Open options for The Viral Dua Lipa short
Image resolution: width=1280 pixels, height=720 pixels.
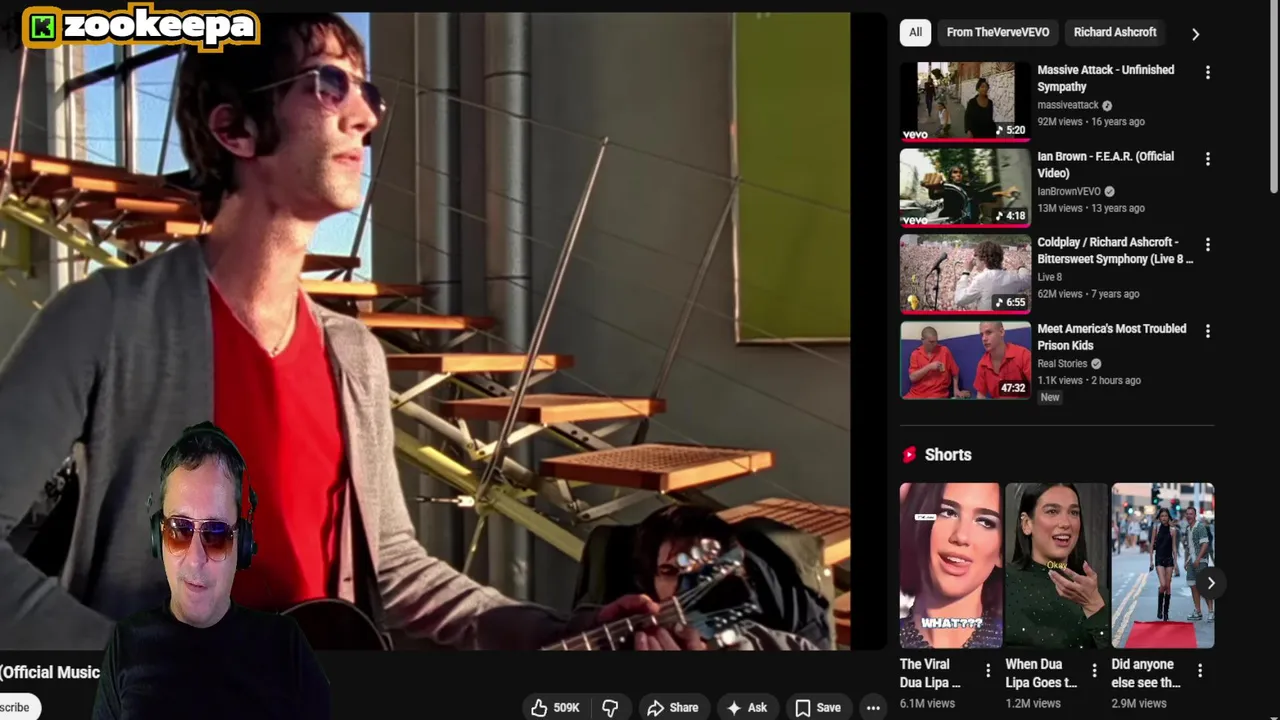point(988,671)
